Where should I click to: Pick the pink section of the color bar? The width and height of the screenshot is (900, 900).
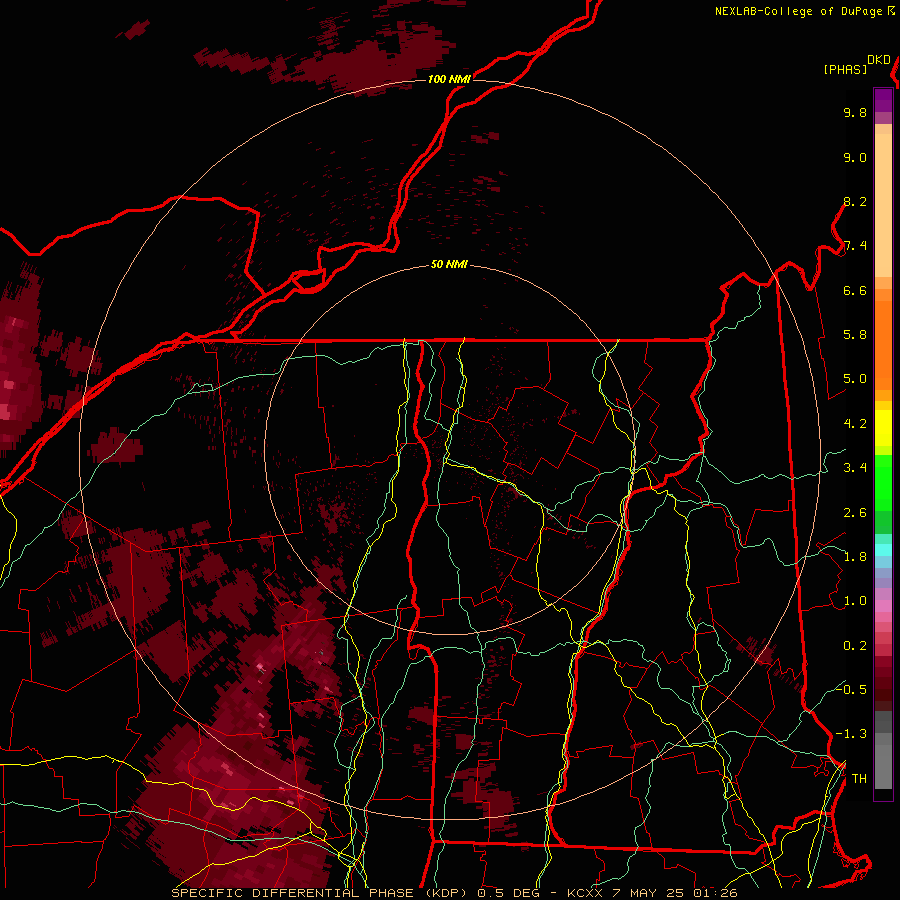pyautogui.click(x=883, y=606)
